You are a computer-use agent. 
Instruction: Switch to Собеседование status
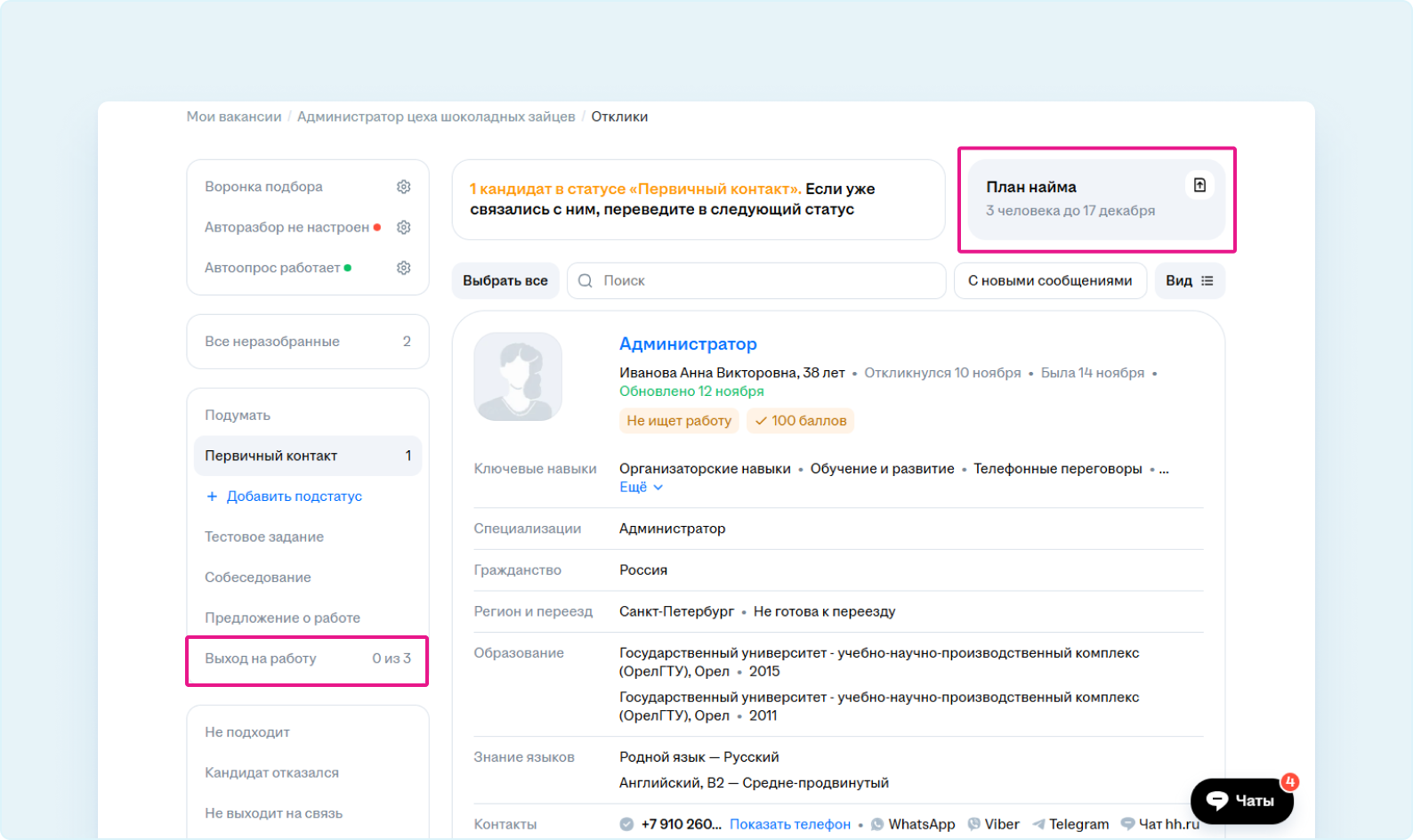pos(258,577)
